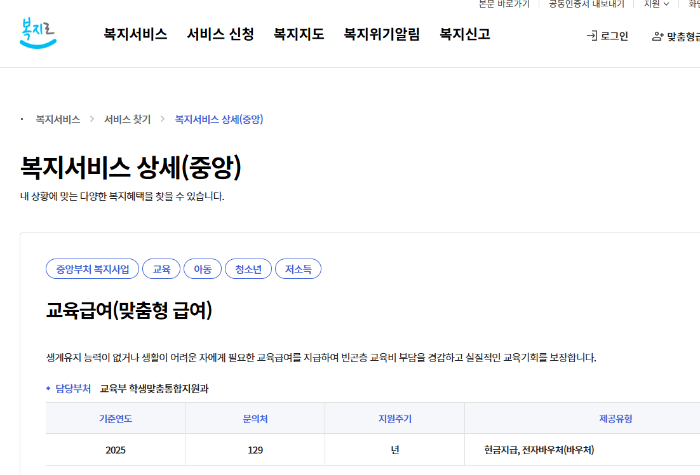This screenshot has height=475, width=700.
Task: Open the 복지서비스 menu
Action: (135, 34)
